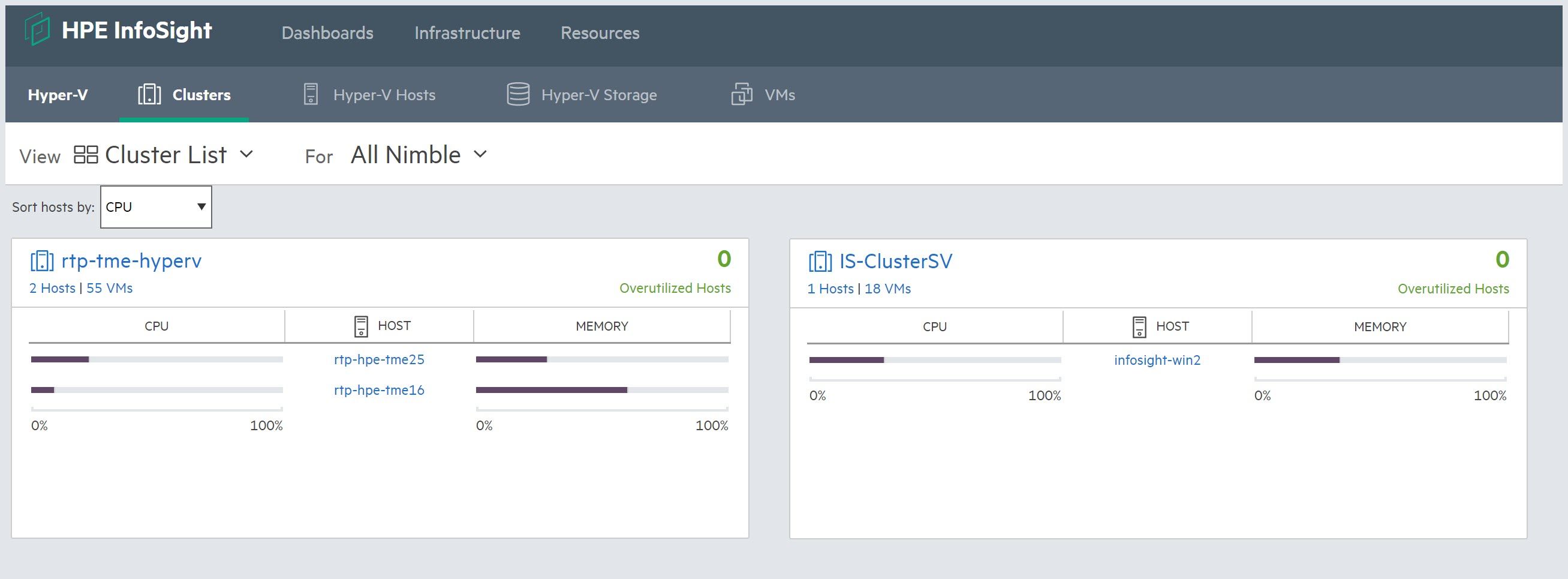Click the Cluster List view label

click(165, 155)
